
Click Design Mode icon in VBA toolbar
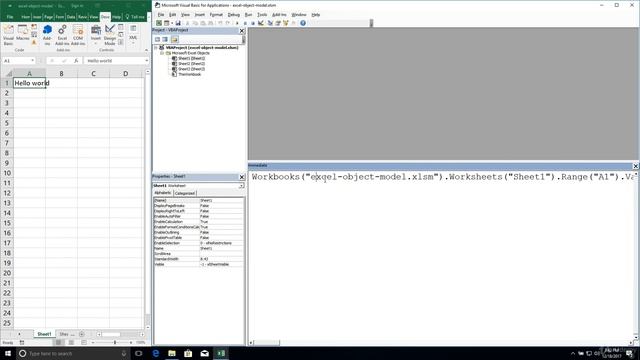pyautogui.click(x=261, y=23)
